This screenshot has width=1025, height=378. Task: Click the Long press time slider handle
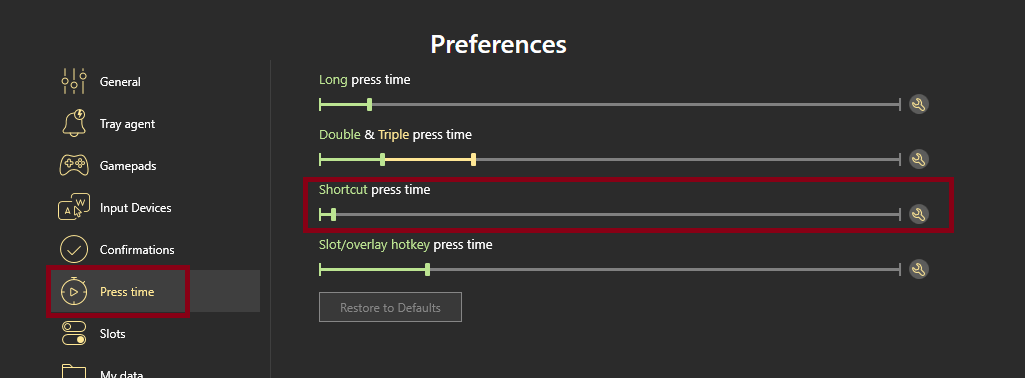click(x=369, y=104)
